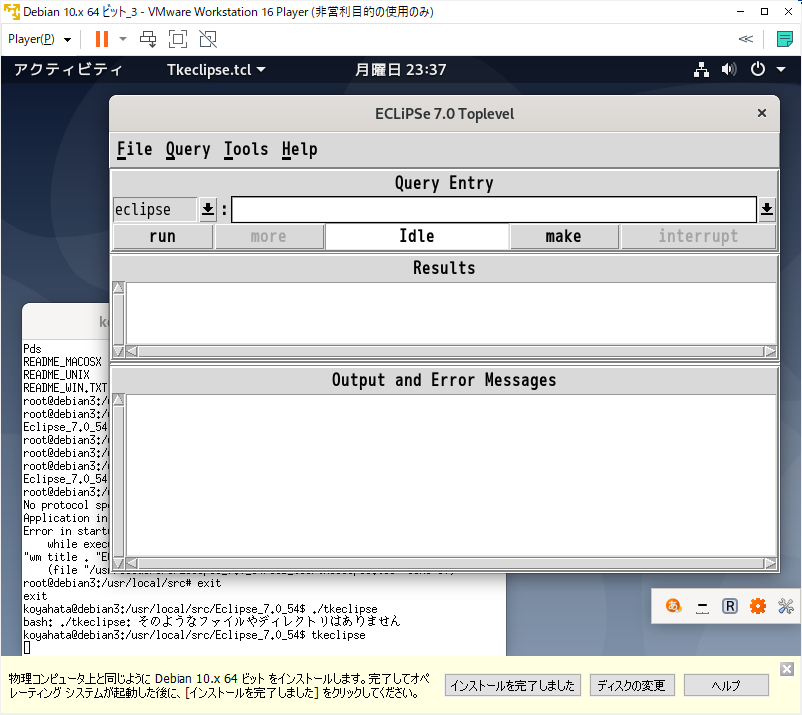Click the orange Japanese あ input mode icon
Screen dimensions: 802x715
click(673, 606)
